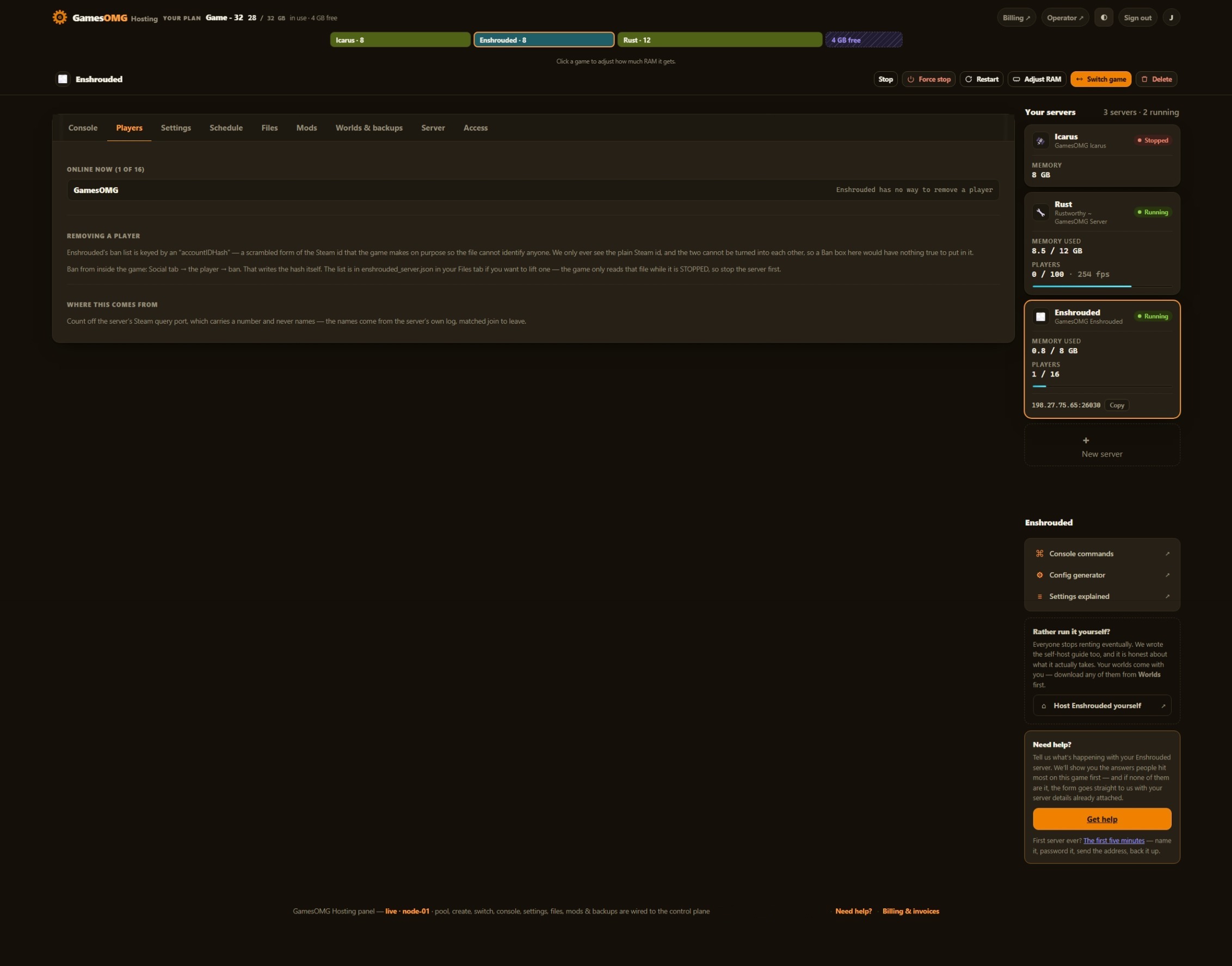Force stop the Enshrouded server
This screenshot has height=966, width=1232.
pyautogui.click(x=929, y=79)
